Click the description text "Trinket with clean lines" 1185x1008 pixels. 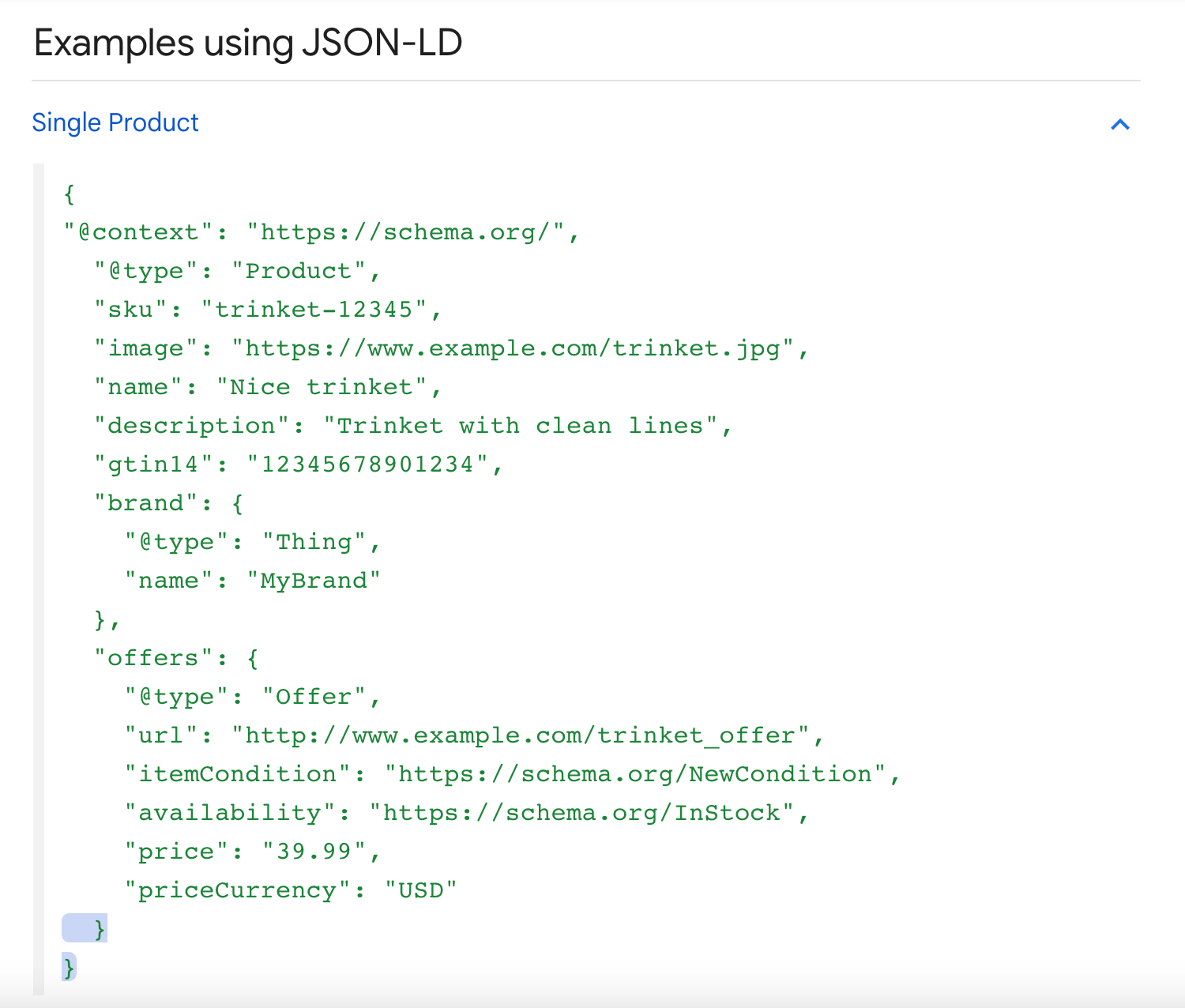pyautogui.click(x=520, y=426)
